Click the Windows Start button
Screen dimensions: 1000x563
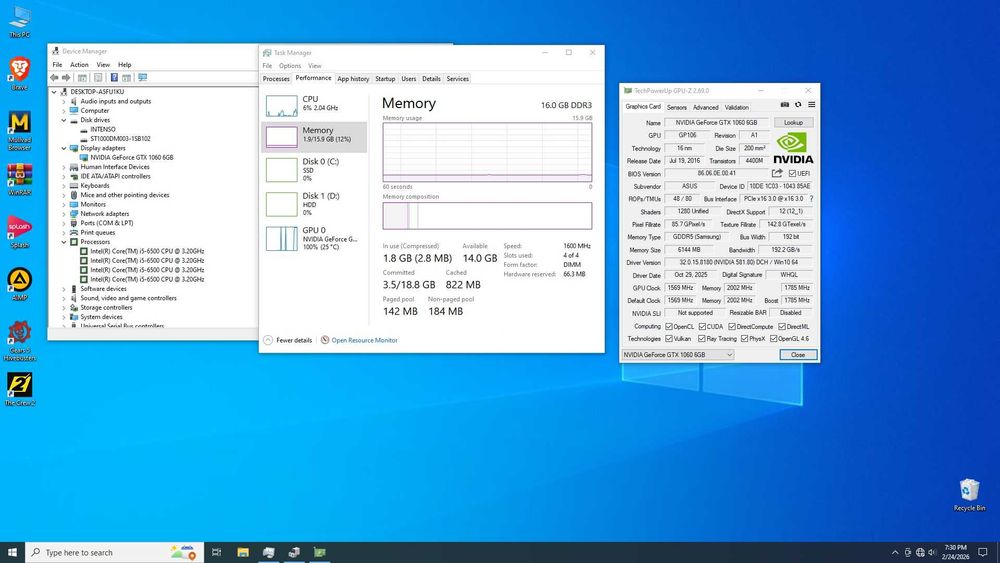pos(12,552)
